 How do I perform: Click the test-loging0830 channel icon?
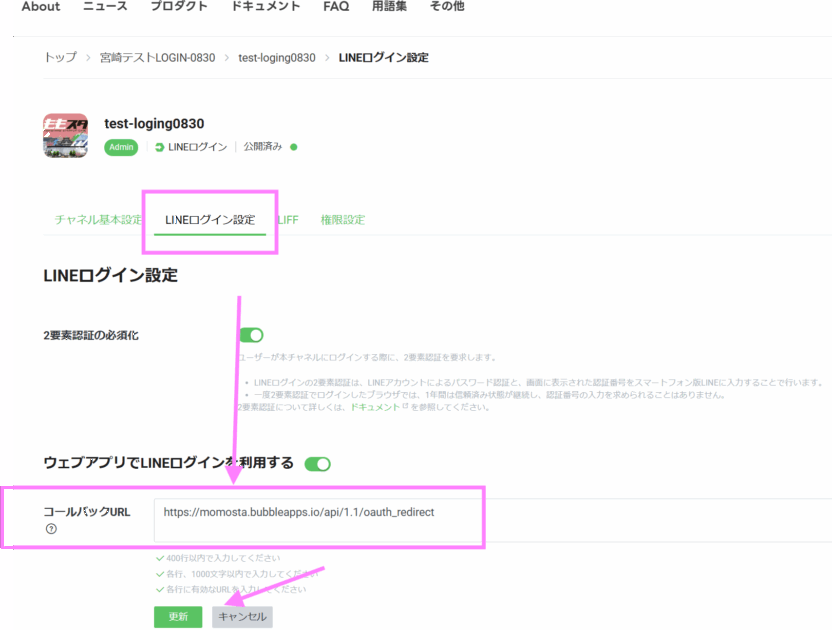(x=65, y=135)
